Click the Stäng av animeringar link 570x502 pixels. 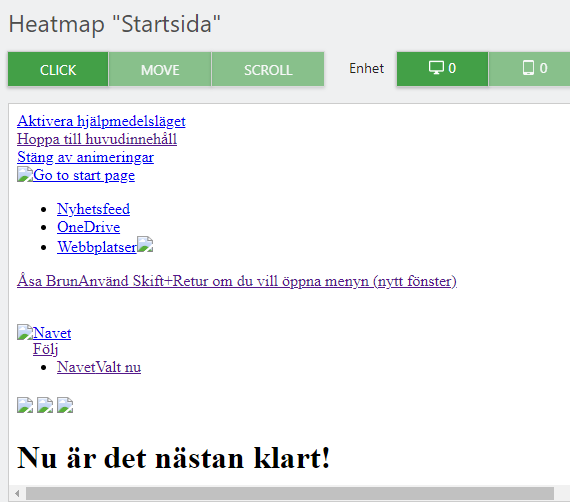(85, 157)
